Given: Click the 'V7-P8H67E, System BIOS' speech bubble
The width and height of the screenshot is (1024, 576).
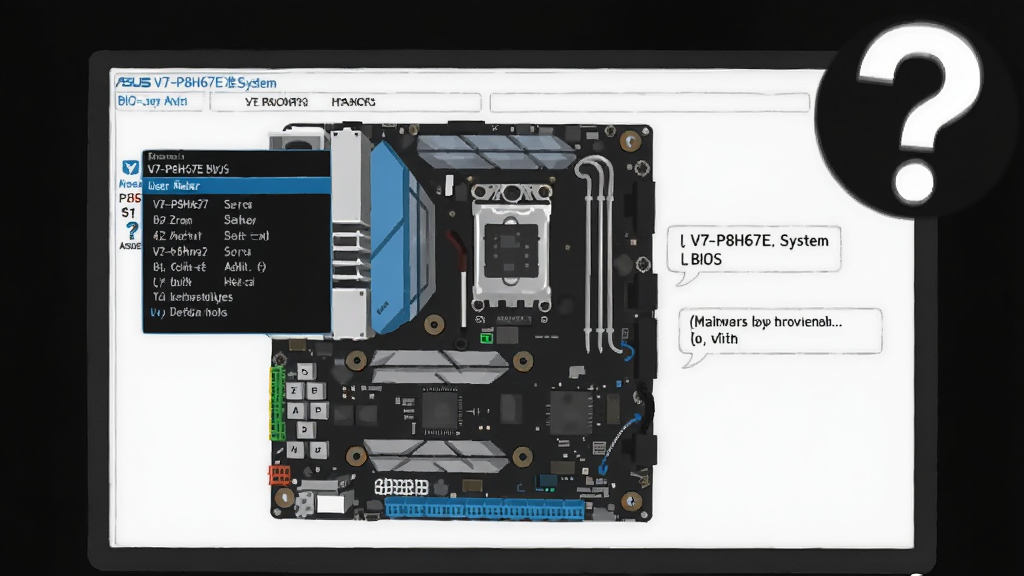Looking at the screenshot, I should (x=754, y=249).
